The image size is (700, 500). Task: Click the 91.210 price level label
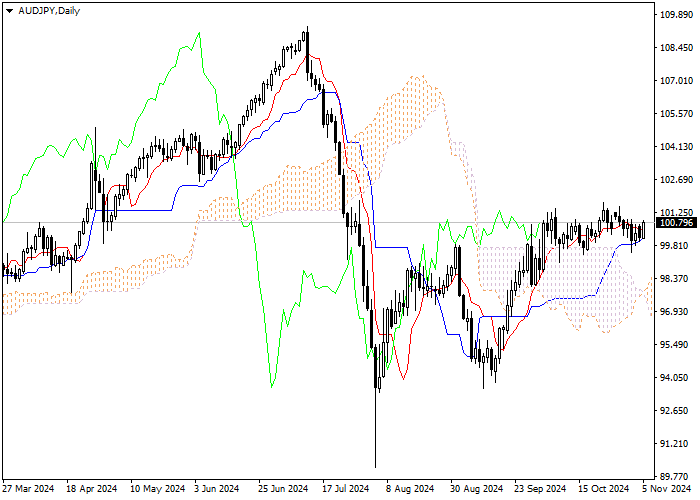click(674, 444)
